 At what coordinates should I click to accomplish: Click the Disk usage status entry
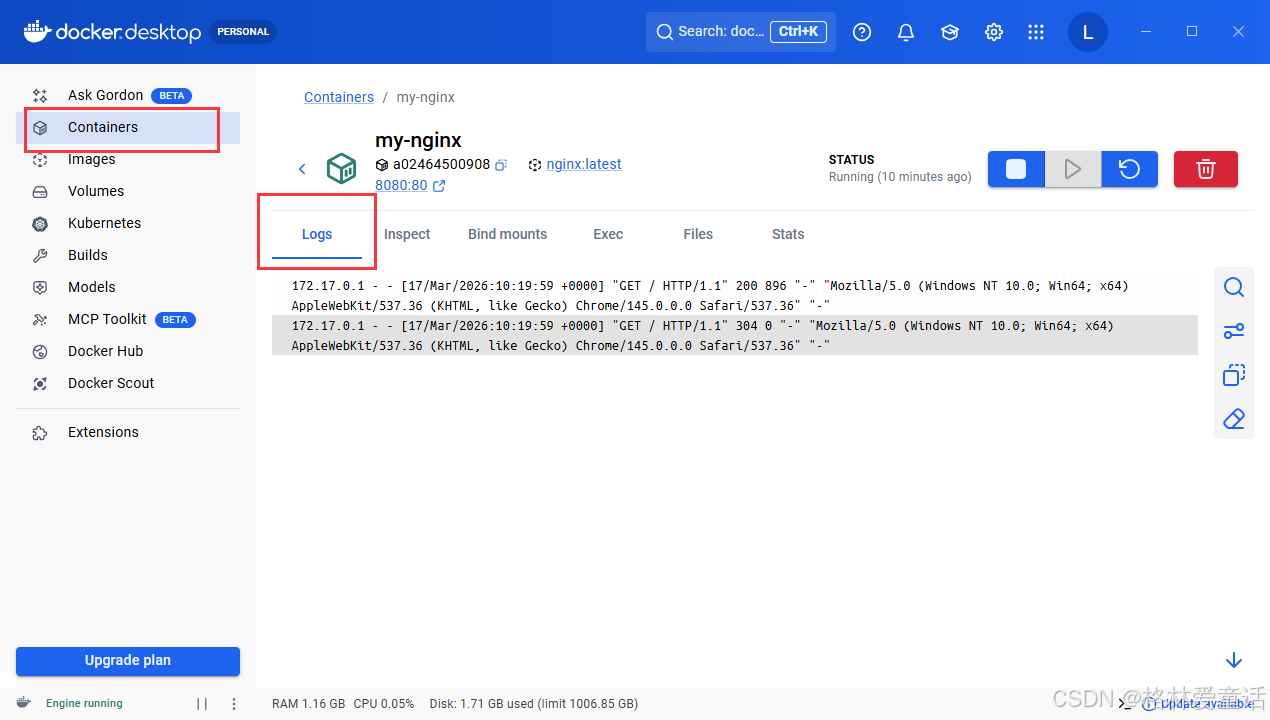pyautogui.click(x=534, y=704)
